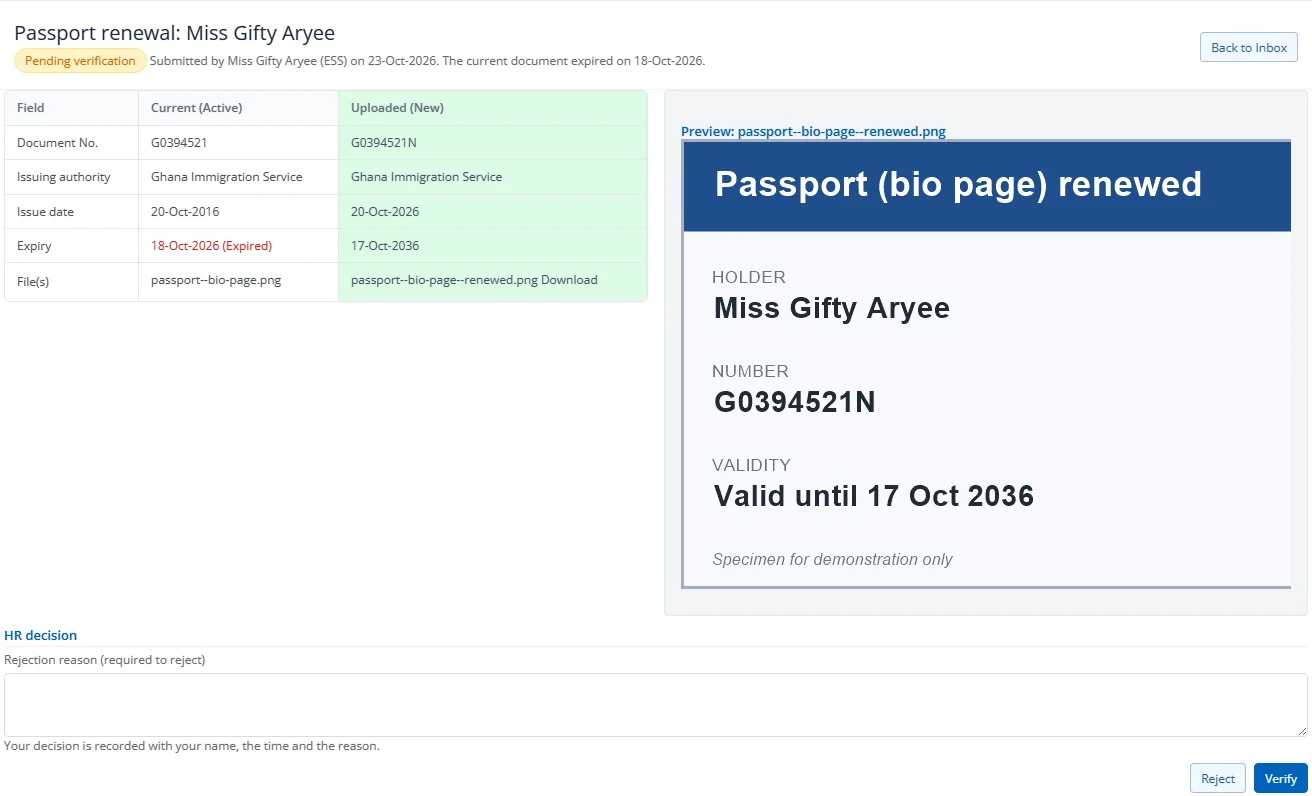Select the page title 'Passport renewal: Miss Gifty Aryee'
1312x796 pixels.
[x=174, y=33]
